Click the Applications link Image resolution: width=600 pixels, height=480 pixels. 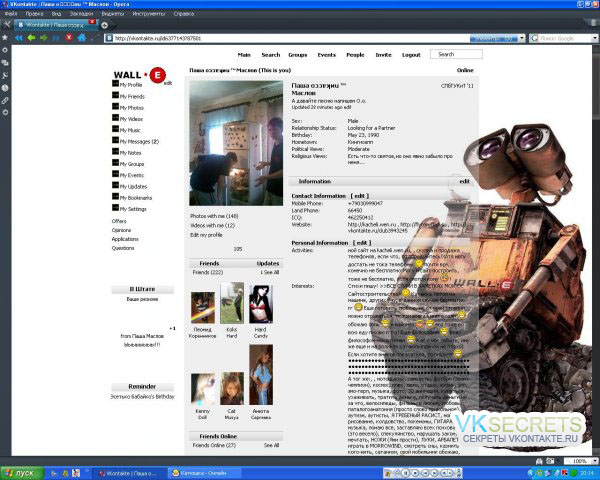pos(125,239)
